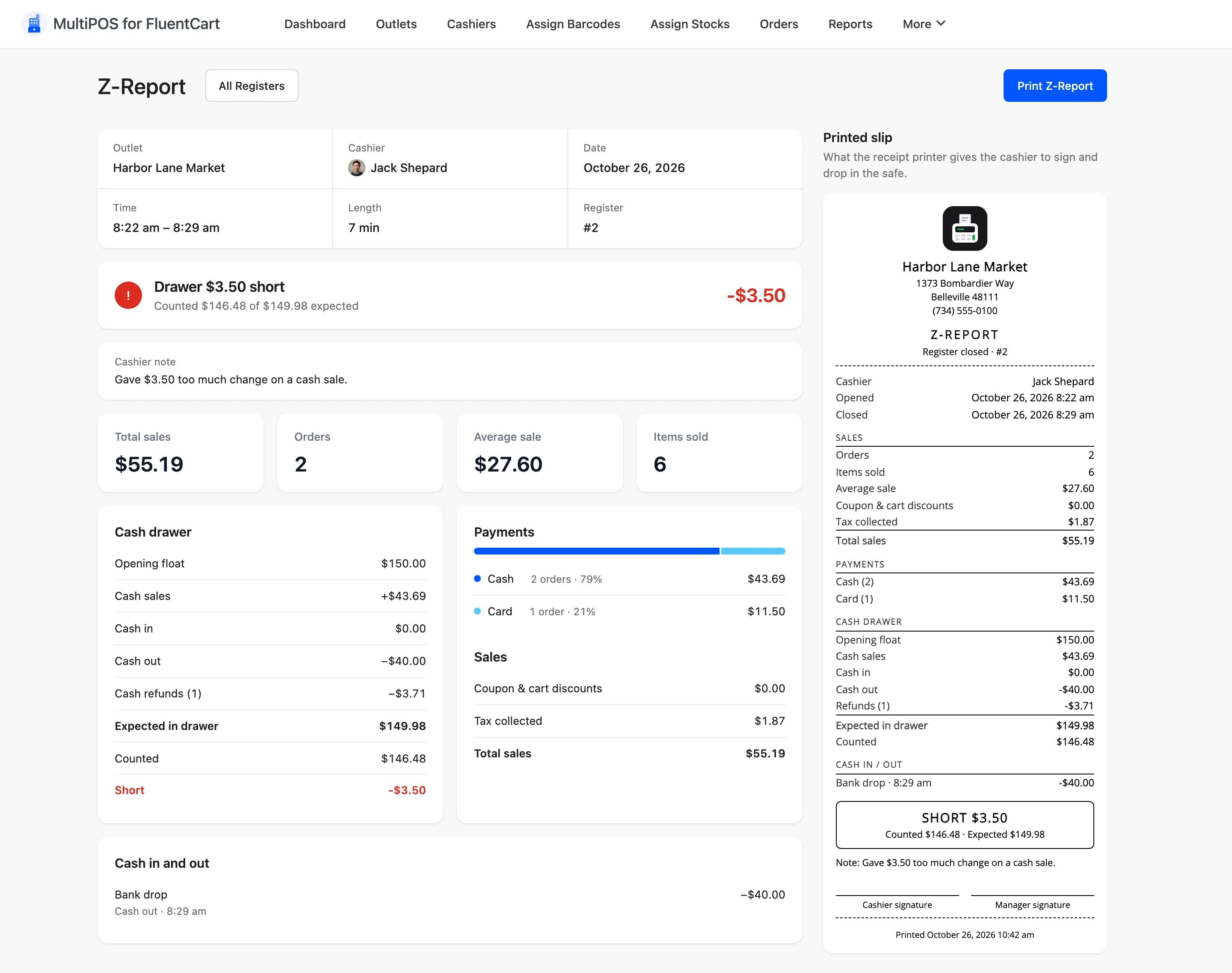Viewport: 1232px width, 973px height.
Task: Click the large -$3.50 shortage amount
Action: click(756, 295)
